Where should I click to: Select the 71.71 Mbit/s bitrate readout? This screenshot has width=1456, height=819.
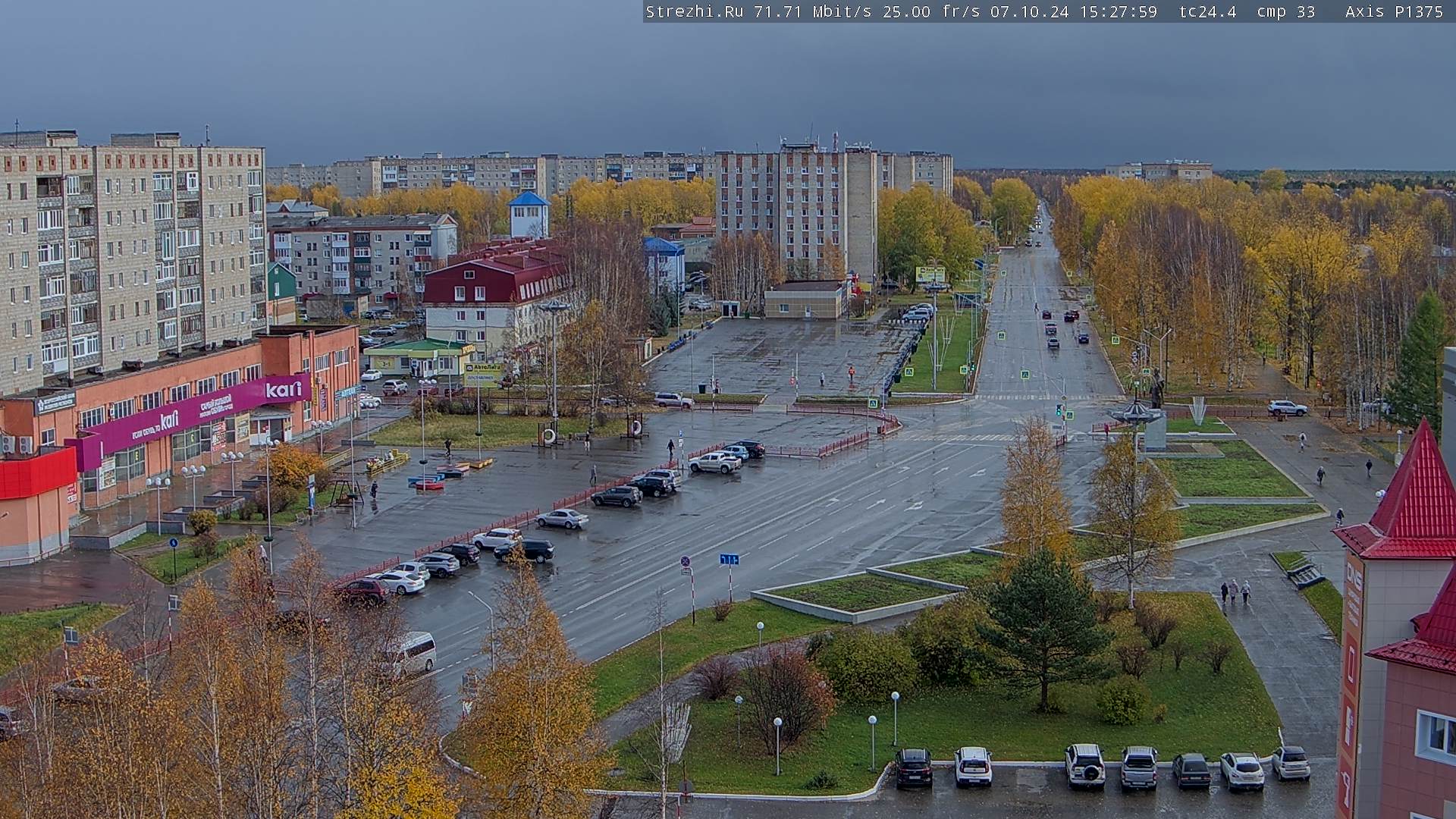click(813, 11)
